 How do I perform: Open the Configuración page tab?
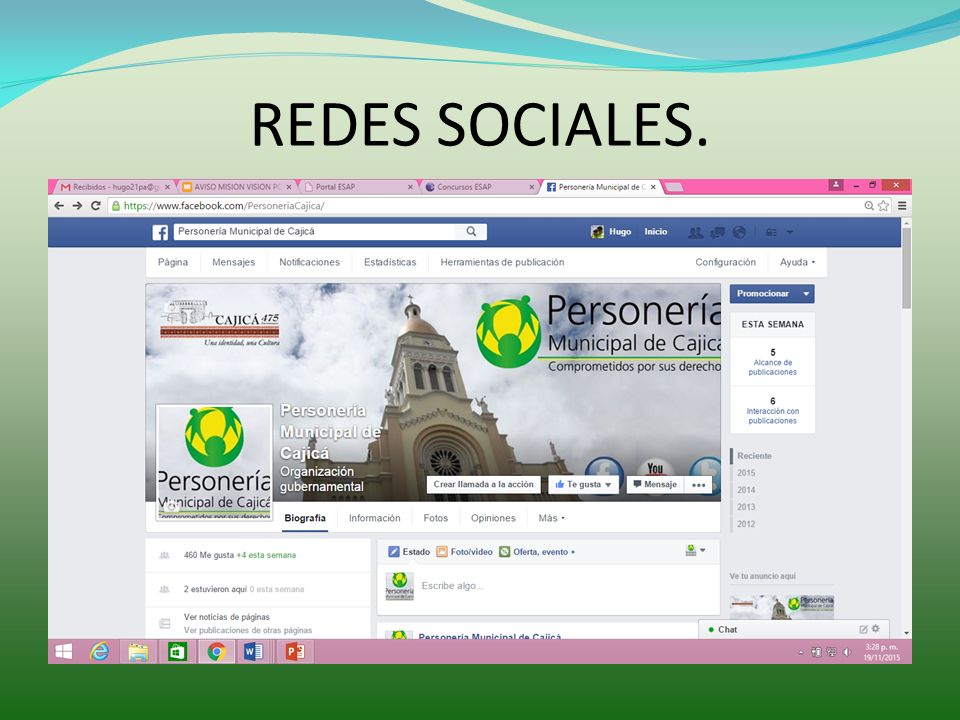click(726, 262)
